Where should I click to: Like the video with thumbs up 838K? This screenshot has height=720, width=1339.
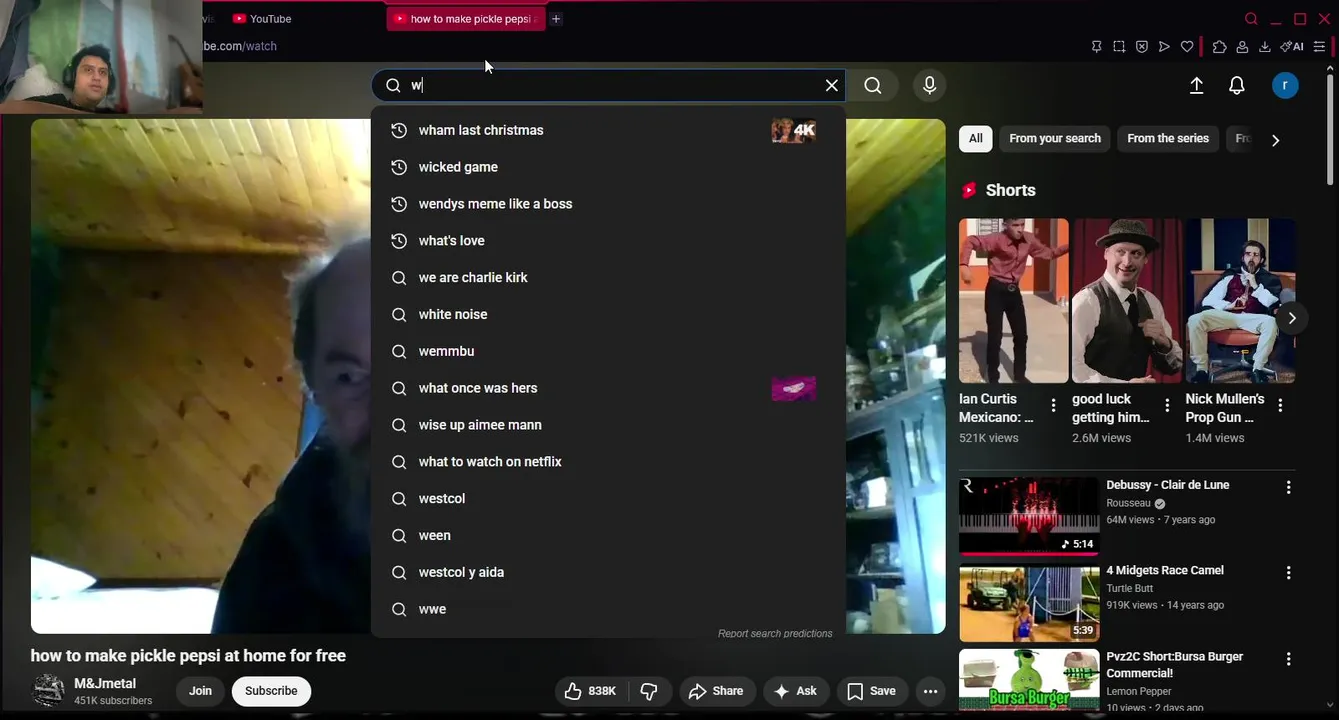pyautogui.click(x=590, y=691)
